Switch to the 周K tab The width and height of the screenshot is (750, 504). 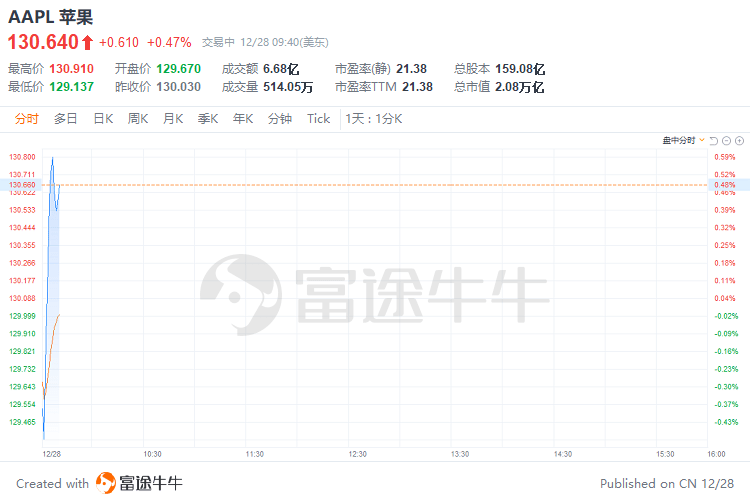click(x=138, y=119)
